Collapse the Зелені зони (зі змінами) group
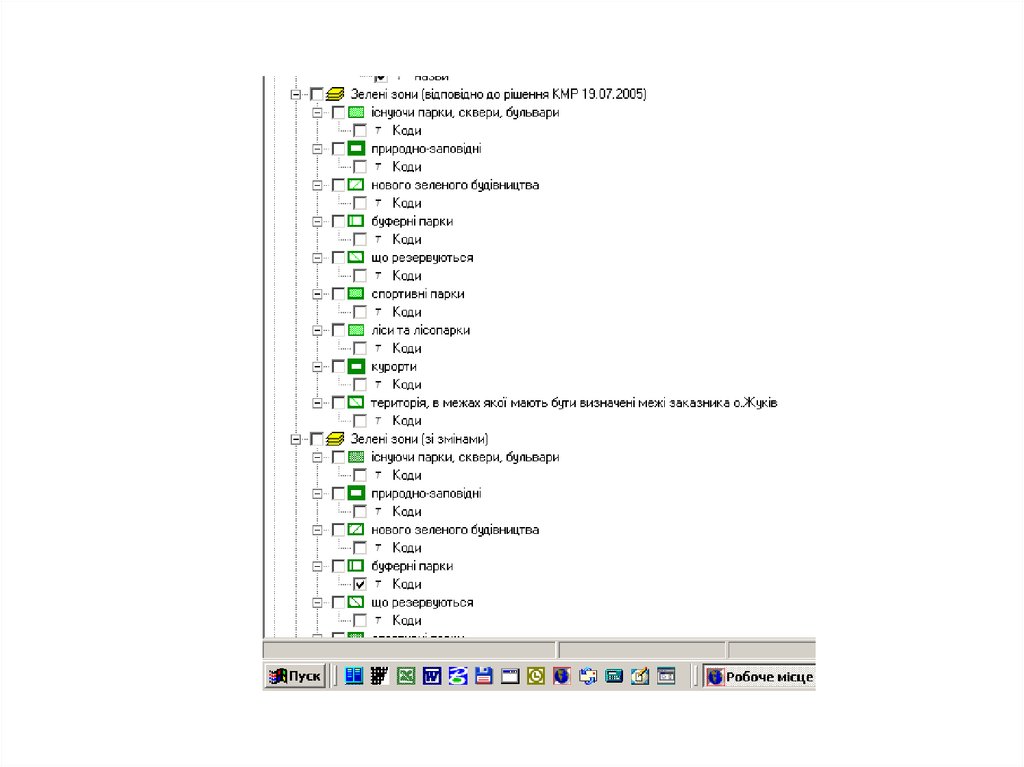 tap(295, 439)
